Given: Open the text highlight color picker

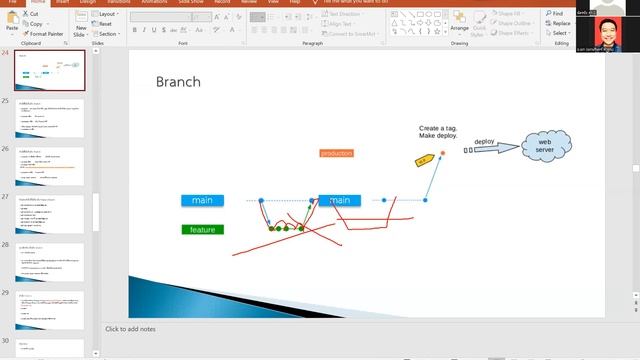Looking at the screenshot, I should pos(217,30).
